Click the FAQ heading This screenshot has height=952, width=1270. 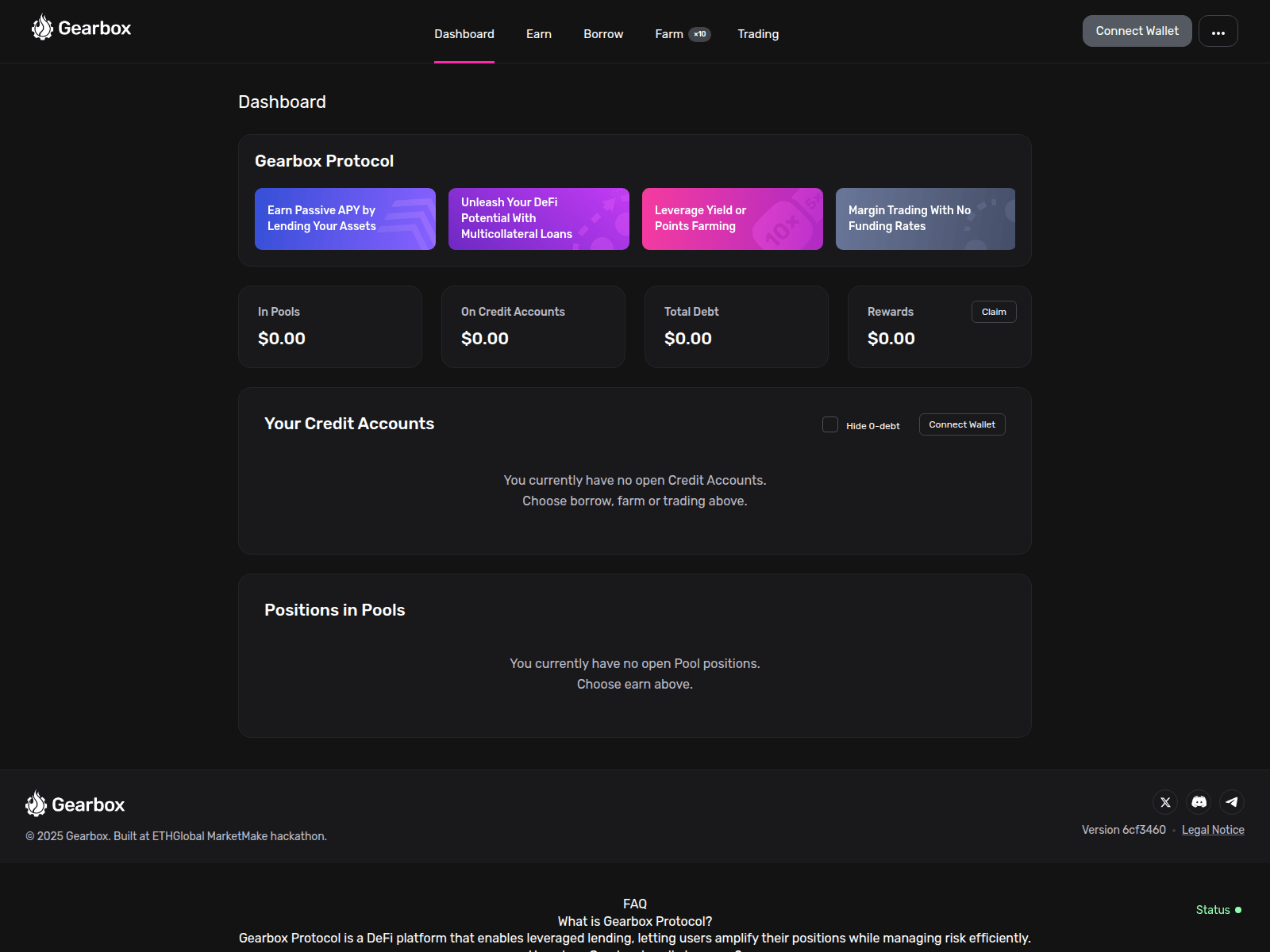(635, 904)
